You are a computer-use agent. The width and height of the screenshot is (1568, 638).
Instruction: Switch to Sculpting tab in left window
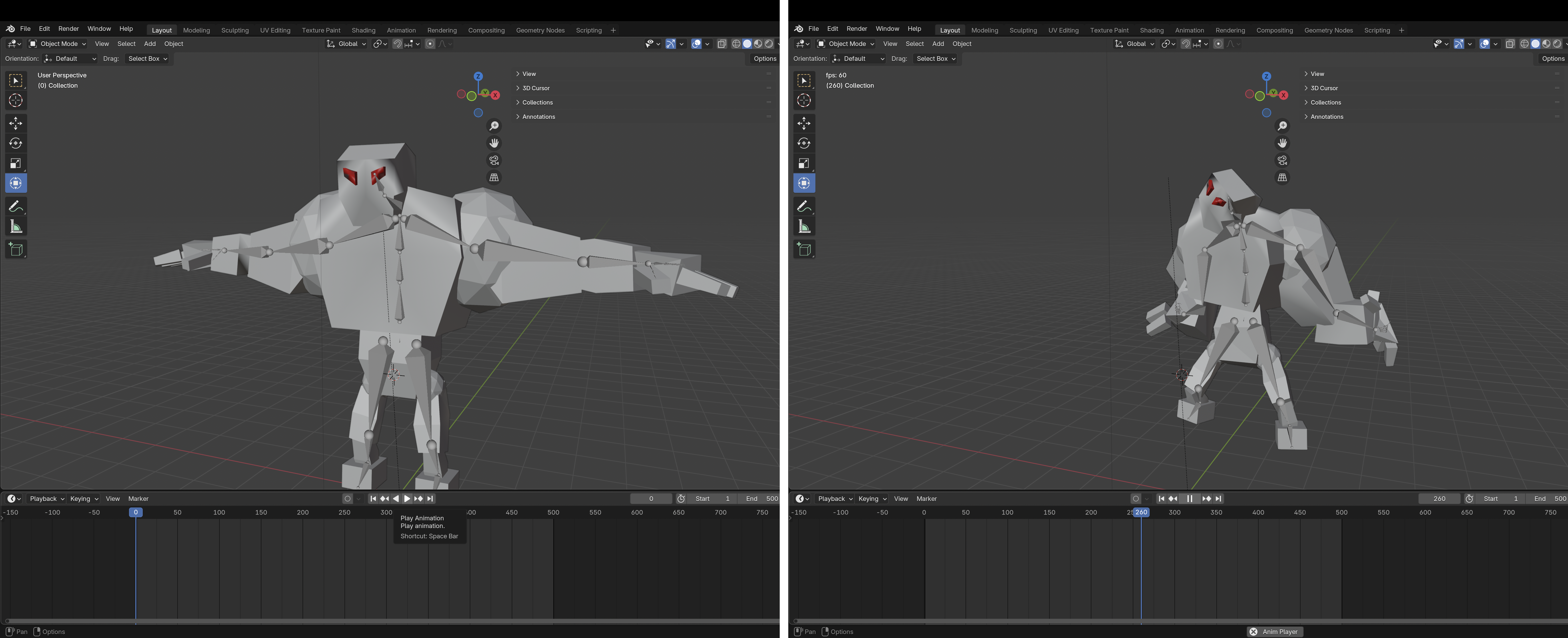pos(235,31)
